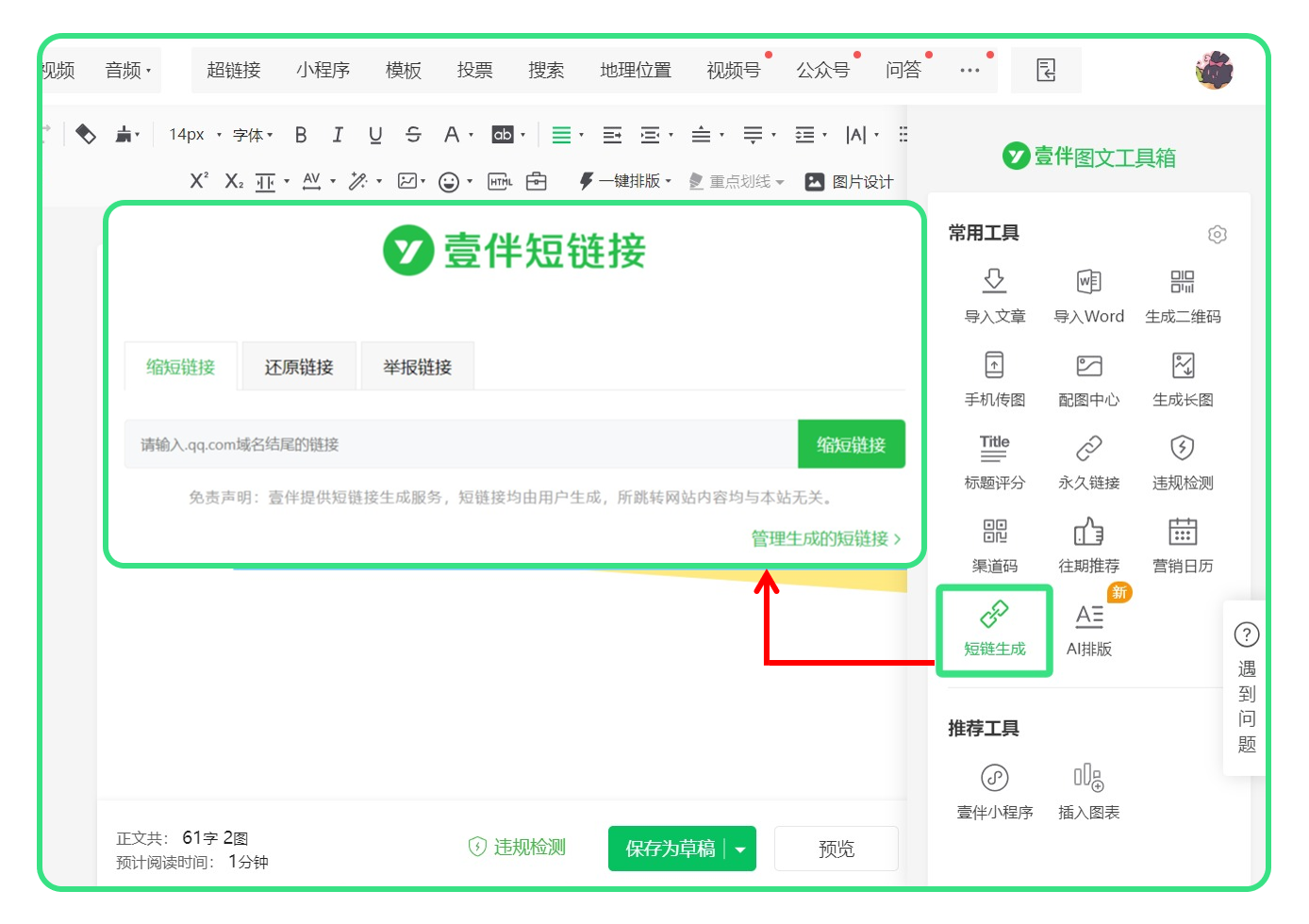Open the more (…) menu item

(x=969, y=70)
